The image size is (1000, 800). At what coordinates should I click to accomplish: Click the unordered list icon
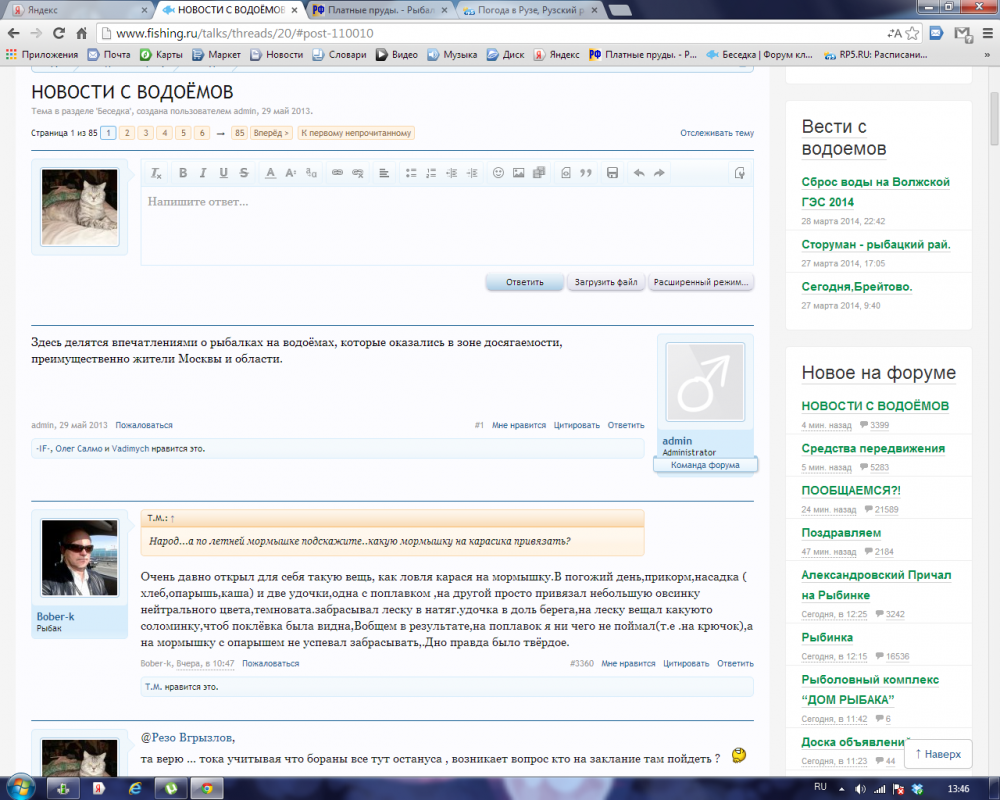pos(411,173)
